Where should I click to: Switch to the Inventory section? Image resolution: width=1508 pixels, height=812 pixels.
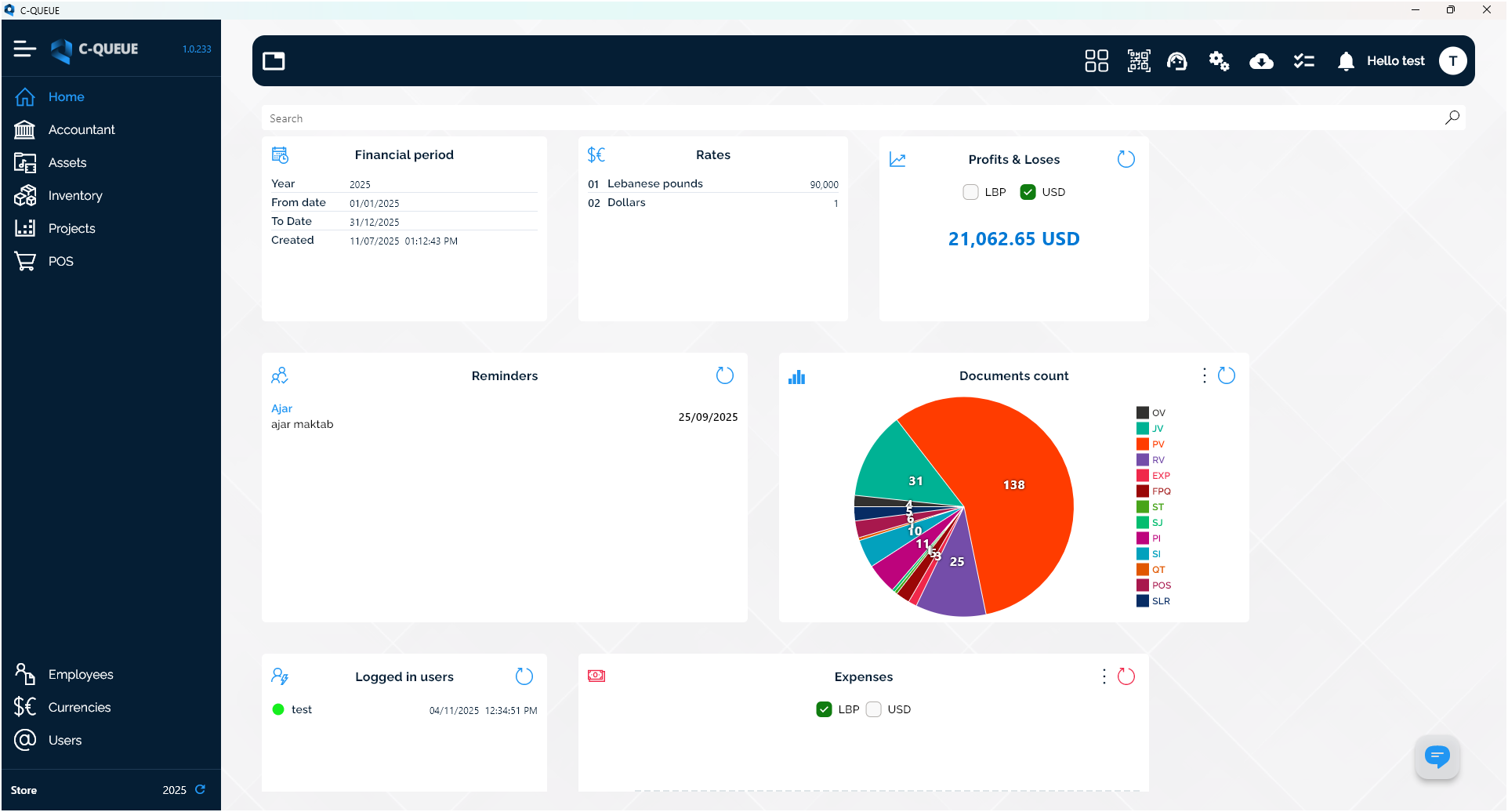[x=75, y=195]
